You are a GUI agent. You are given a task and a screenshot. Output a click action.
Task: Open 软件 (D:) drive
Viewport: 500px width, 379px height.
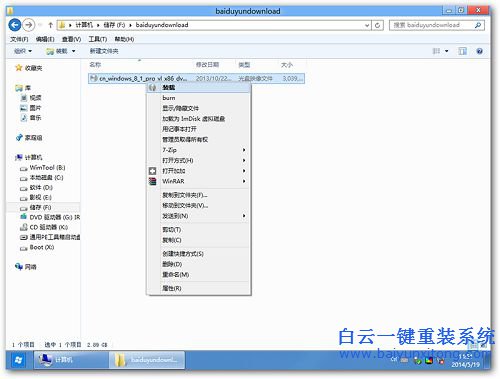pyautogui.click(x=36, y=187)
